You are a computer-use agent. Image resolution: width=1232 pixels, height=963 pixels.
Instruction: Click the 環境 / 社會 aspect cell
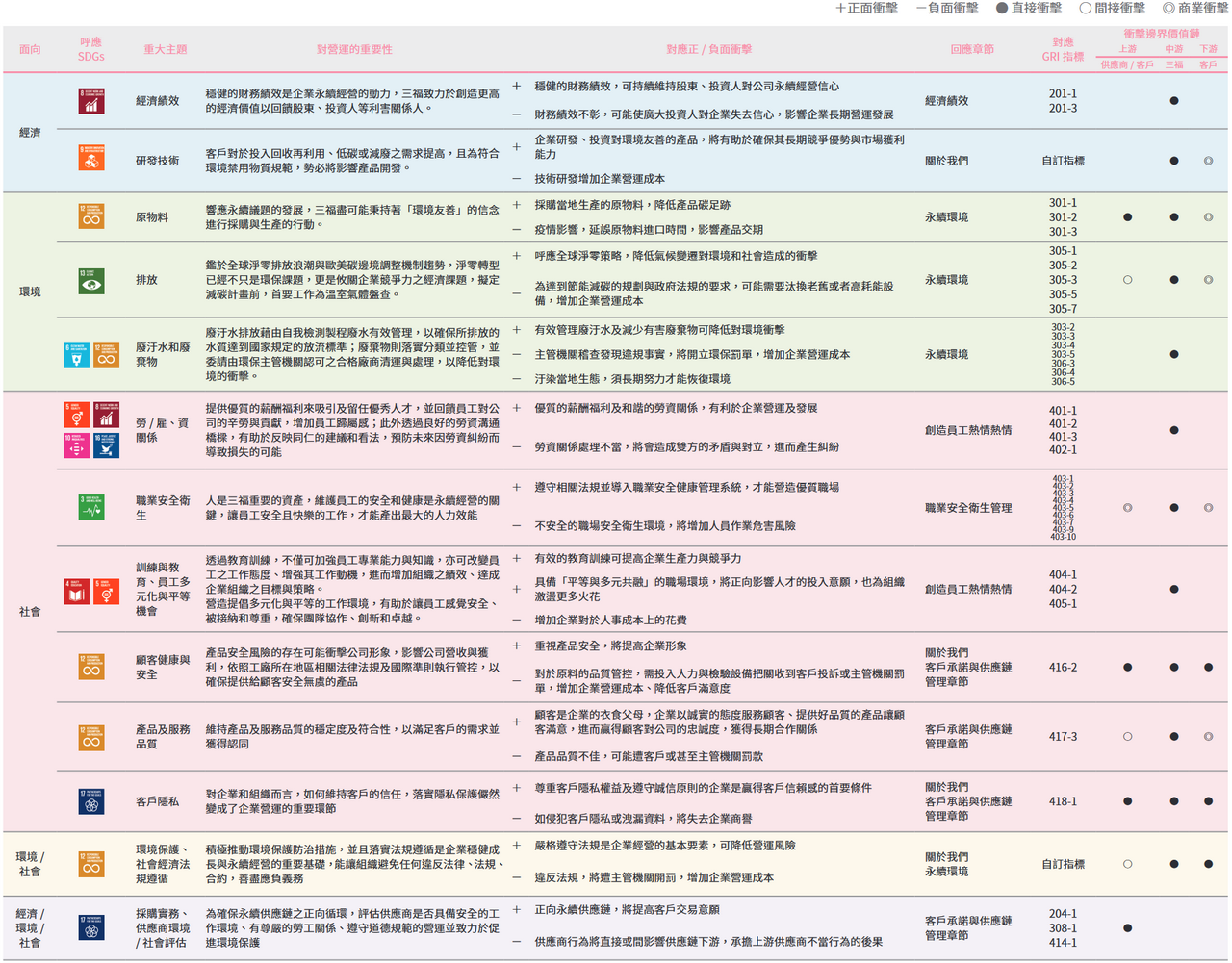[x=30, y=864]
